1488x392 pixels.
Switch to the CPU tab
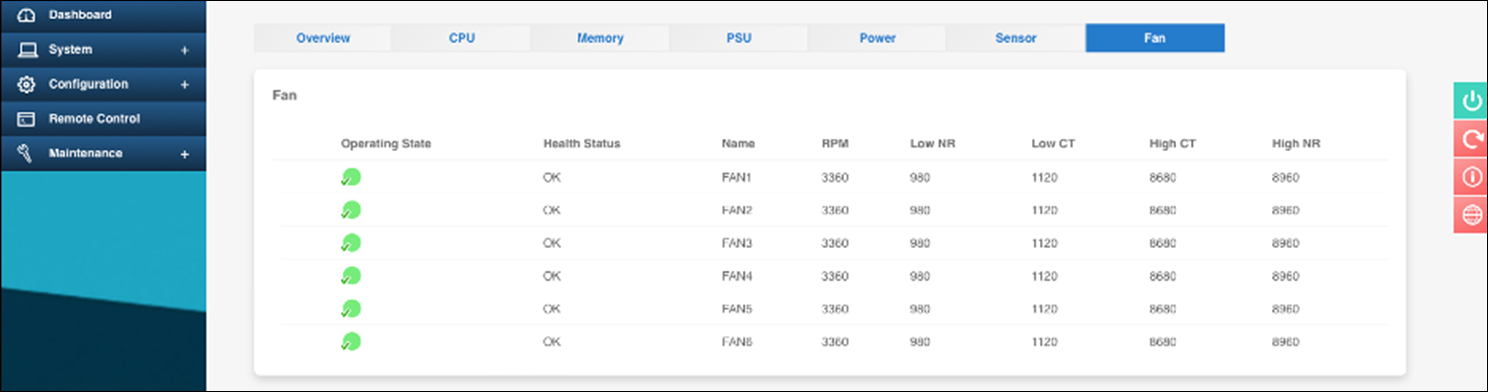[461, 38]
